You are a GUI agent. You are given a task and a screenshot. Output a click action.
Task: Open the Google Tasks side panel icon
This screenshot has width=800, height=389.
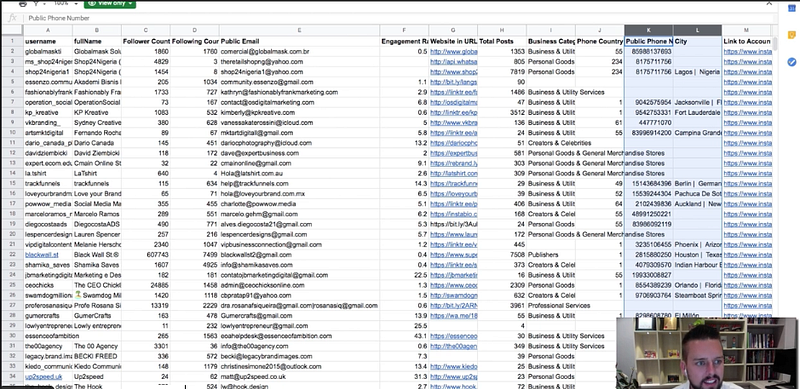(x=792, y=62)
